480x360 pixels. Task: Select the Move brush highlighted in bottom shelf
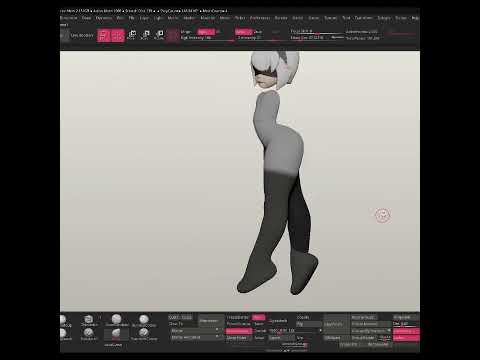coord(116,334)
